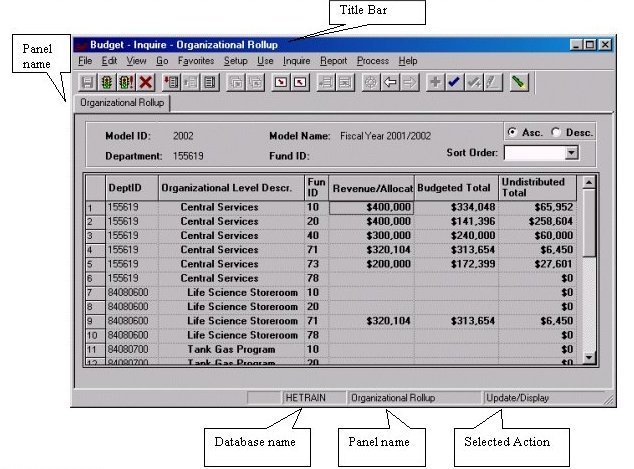
Task: Select the Desc. sort radio button
Action: click(x=557, y=132)
